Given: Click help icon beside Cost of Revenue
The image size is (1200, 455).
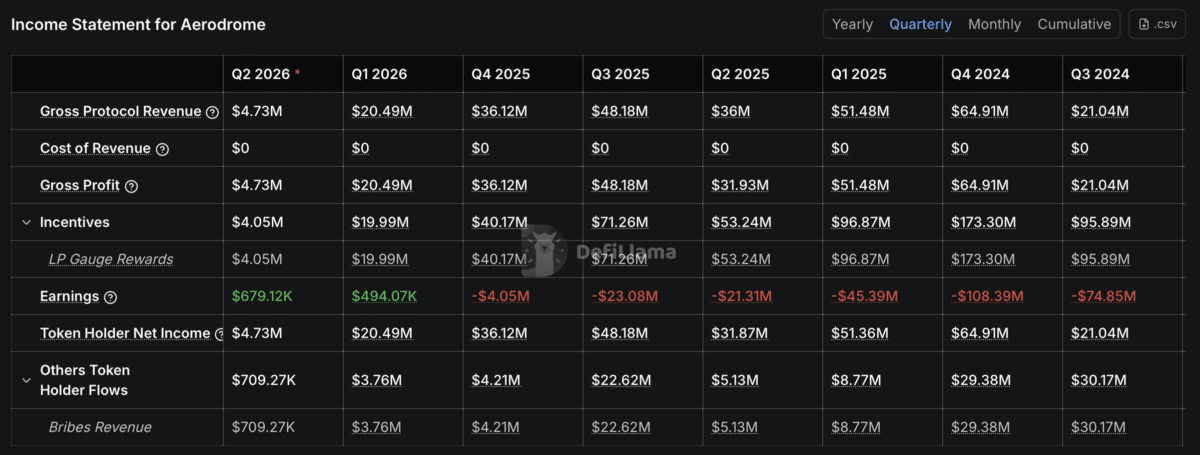Looking at the screenshot, I should click(x=162, y=149).
